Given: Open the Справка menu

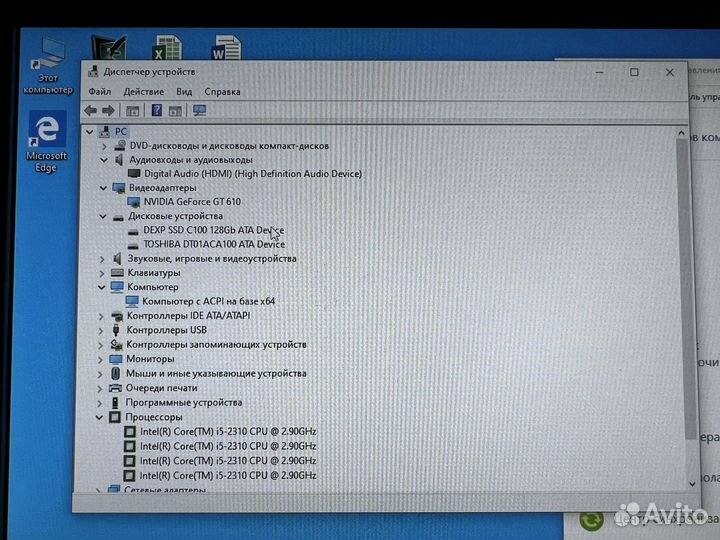Looking at the screenshot, I should pyautogui.click(x=222, y=92).
